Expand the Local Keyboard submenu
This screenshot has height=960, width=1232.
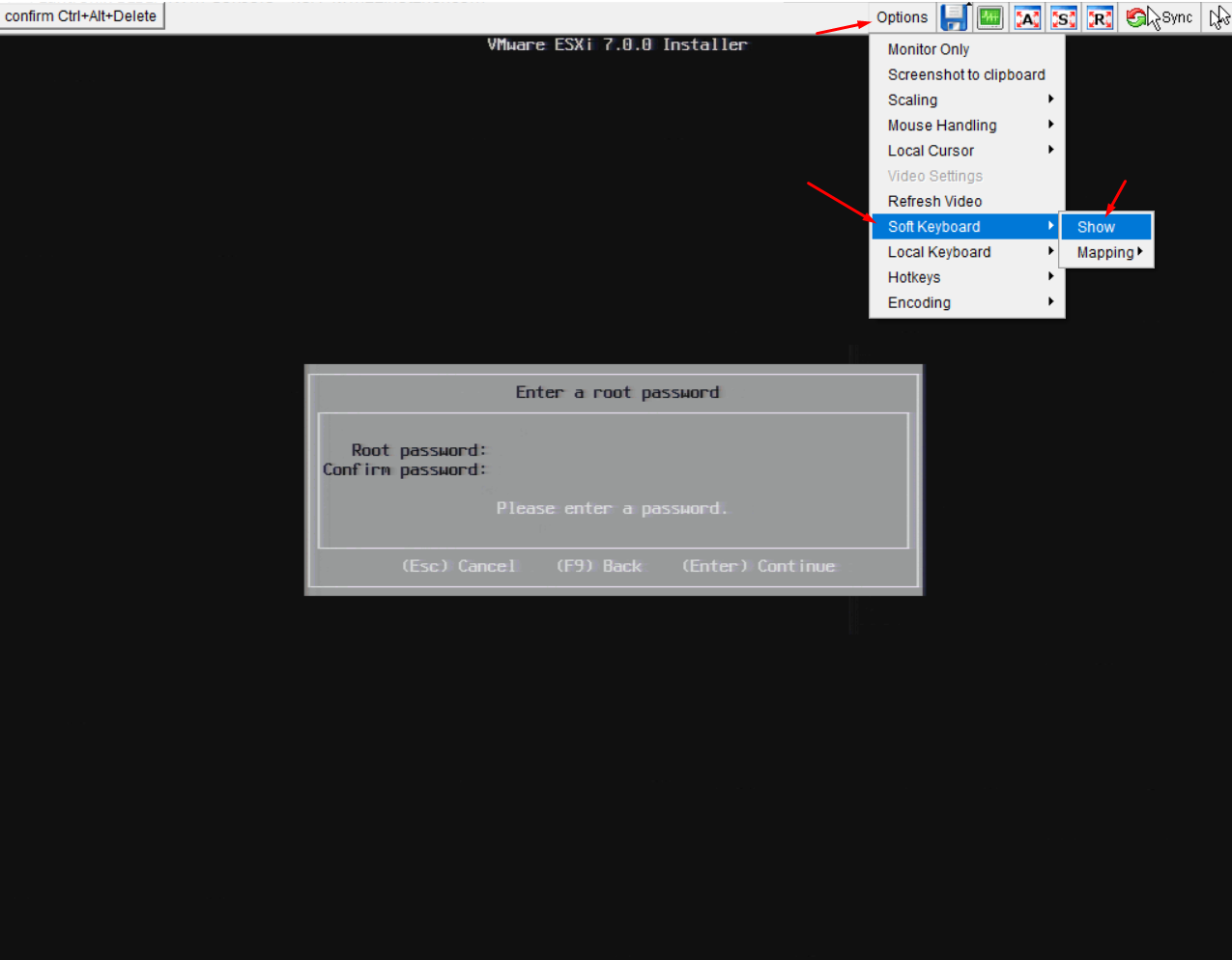tap(967, 252)
